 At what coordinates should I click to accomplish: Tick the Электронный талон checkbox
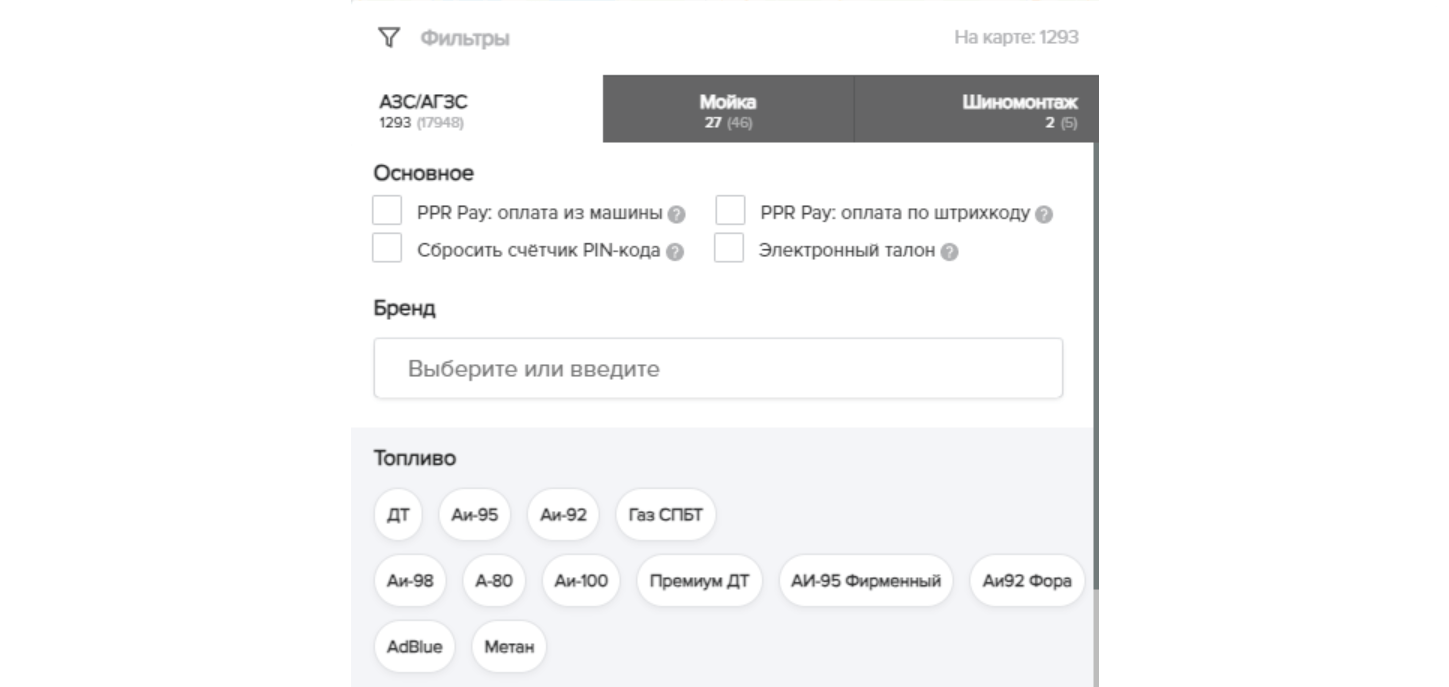pos(729,248)
